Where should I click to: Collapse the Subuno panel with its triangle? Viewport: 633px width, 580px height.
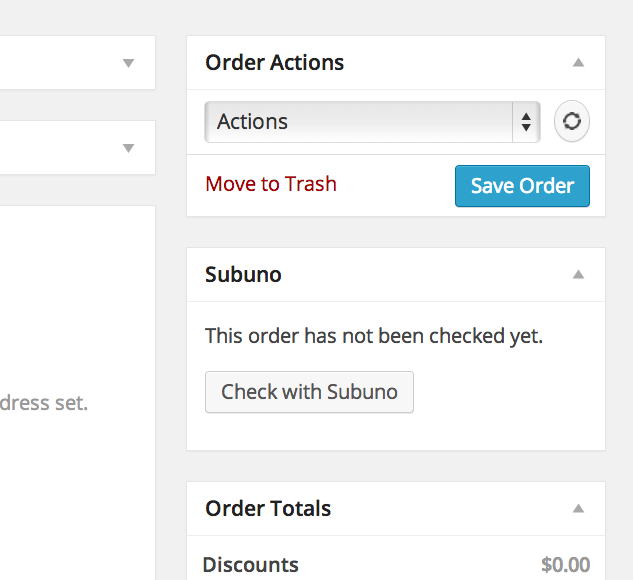click(x=579, y=274)
